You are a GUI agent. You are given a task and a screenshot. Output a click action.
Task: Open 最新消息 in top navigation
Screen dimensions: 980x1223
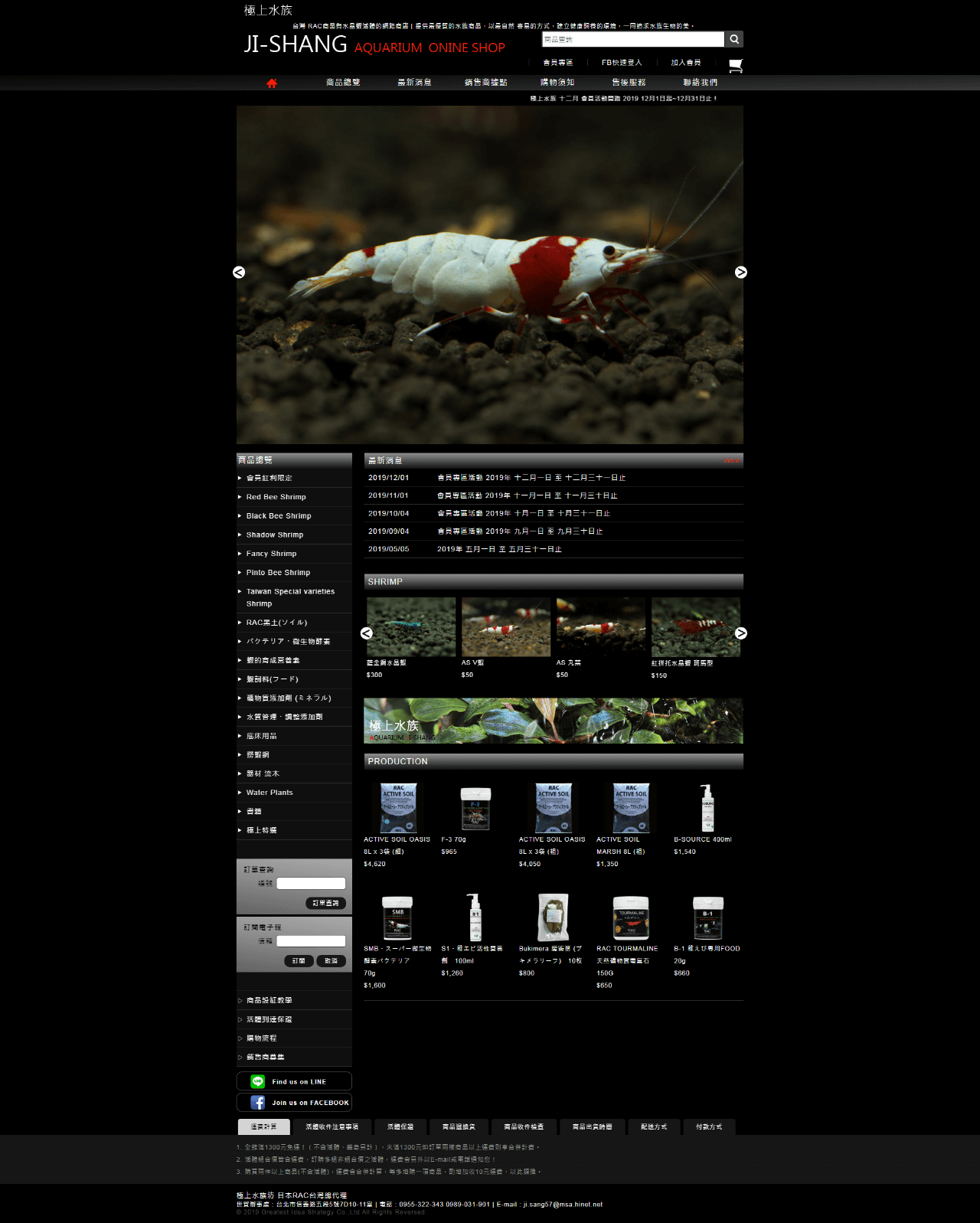(414, 82)
